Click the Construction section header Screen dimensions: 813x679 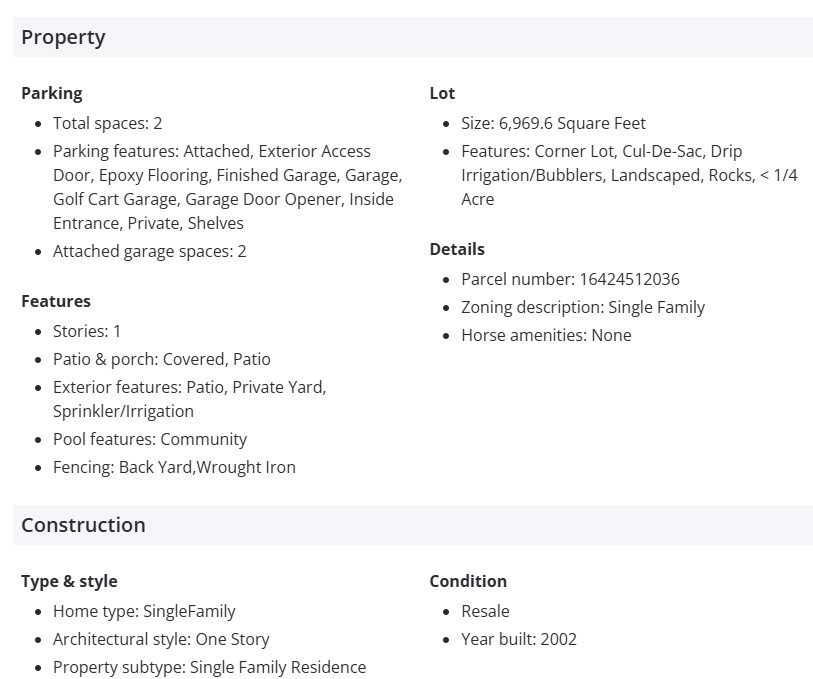coord(83,525)
